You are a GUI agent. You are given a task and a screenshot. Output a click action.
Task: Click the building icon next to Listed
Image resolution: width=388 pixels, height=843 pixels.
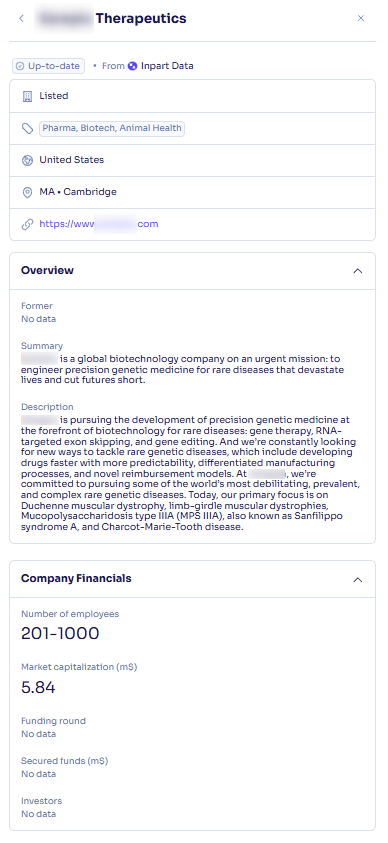pos(27,96)
